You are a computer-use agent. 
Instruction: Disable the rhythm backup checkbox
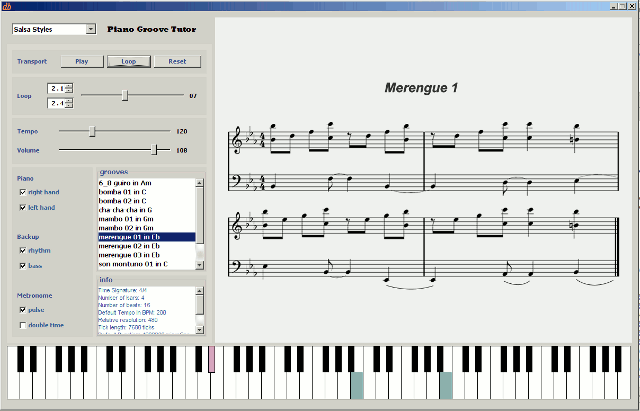point(23,251)
